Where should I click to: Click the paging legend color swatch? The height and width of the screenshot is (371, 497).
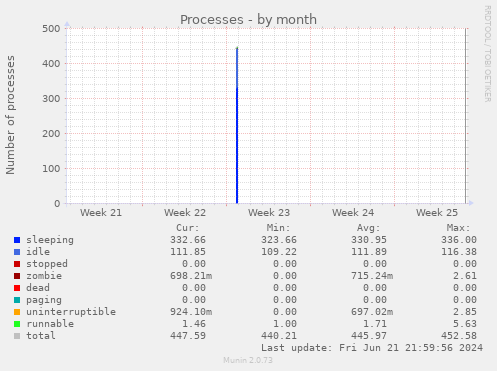(17, 300)
